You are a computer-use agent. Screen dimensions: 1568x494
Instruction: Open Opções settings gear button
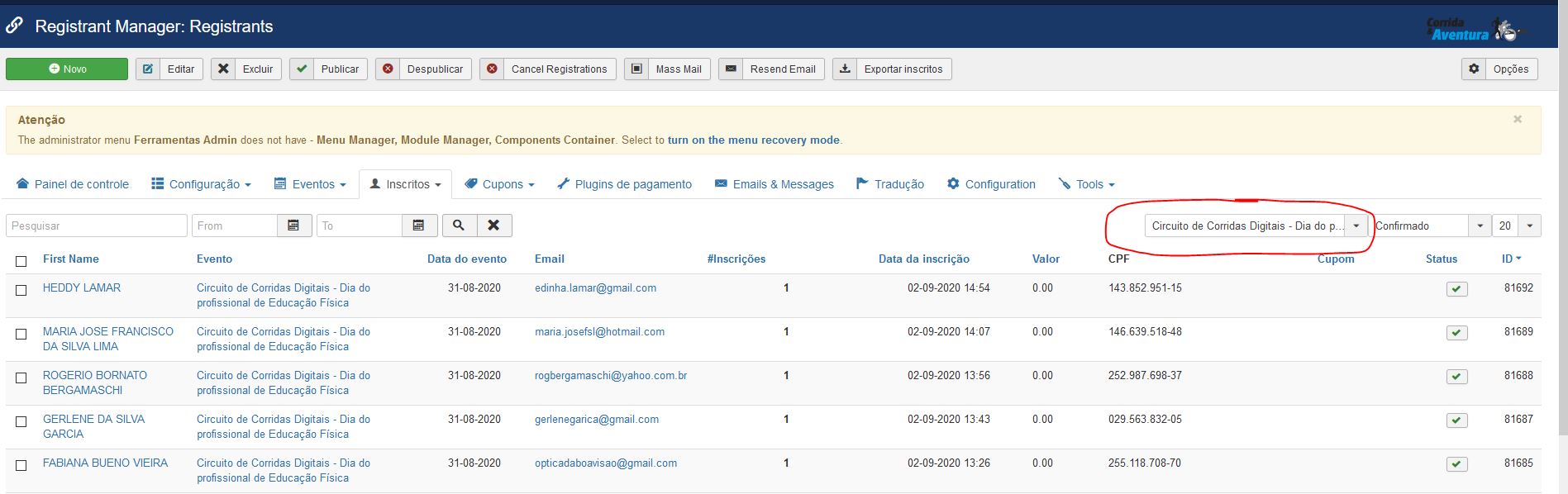1499,69
